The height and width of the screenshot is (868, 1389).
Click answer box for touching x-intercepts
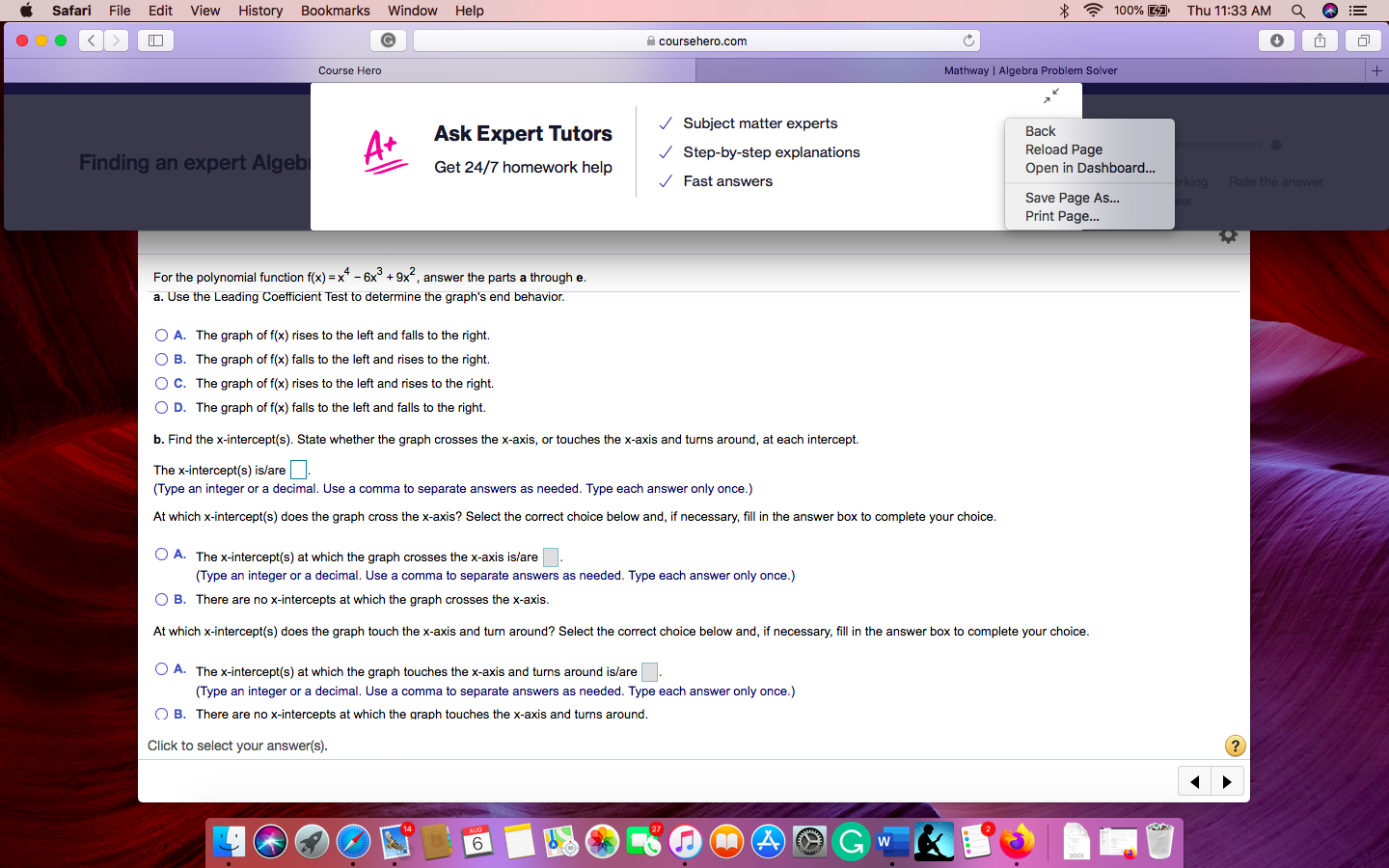[650, 671]
